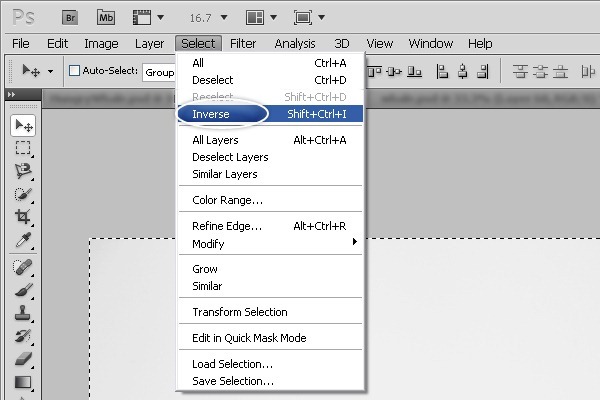Select the Eyedropper tool
The width and height of the screenshot is (600, 400).
(x=23, y=240)
